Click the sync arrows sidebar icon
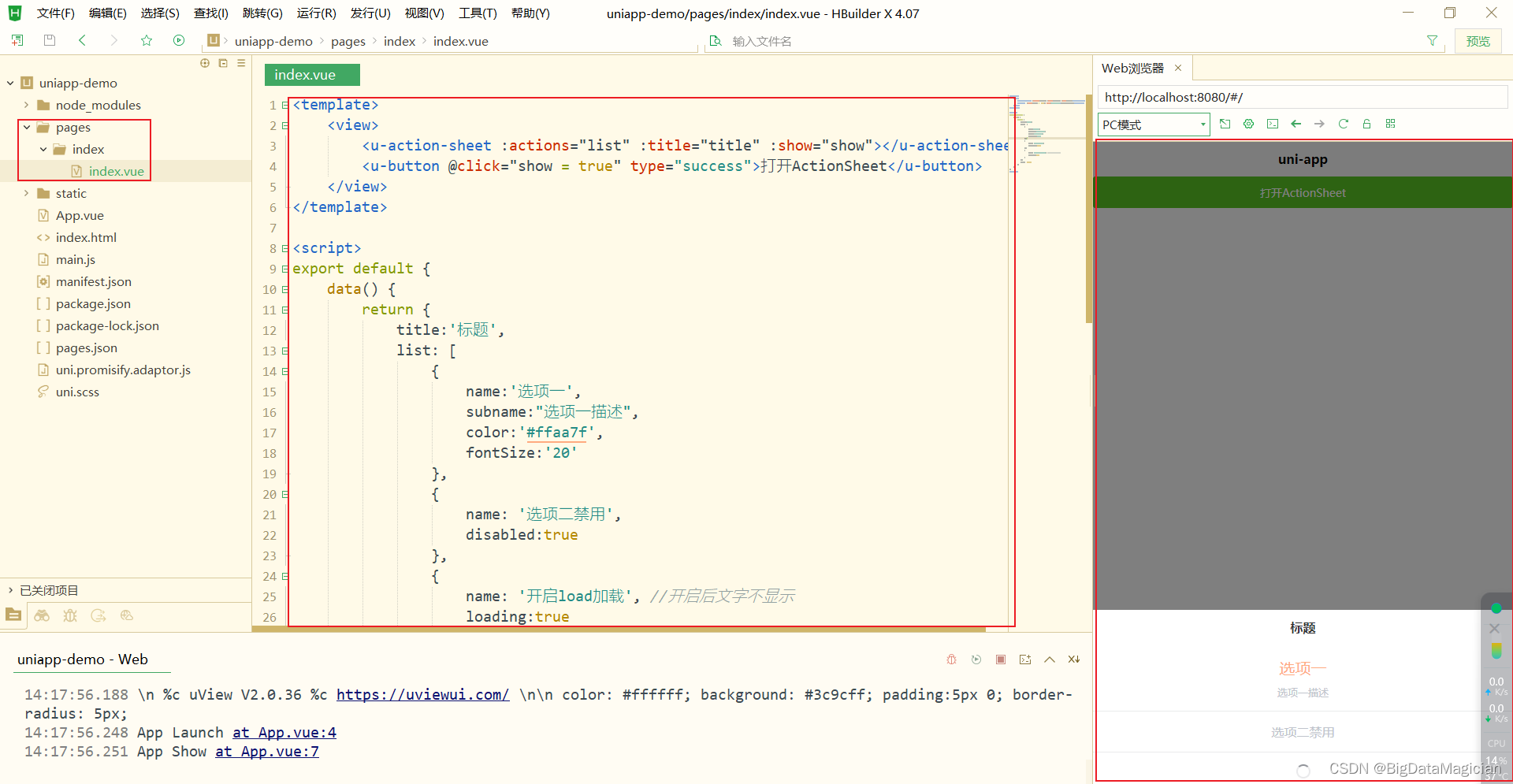The height and width of the screenshot is (784, 1513). [x=99, y=615]
